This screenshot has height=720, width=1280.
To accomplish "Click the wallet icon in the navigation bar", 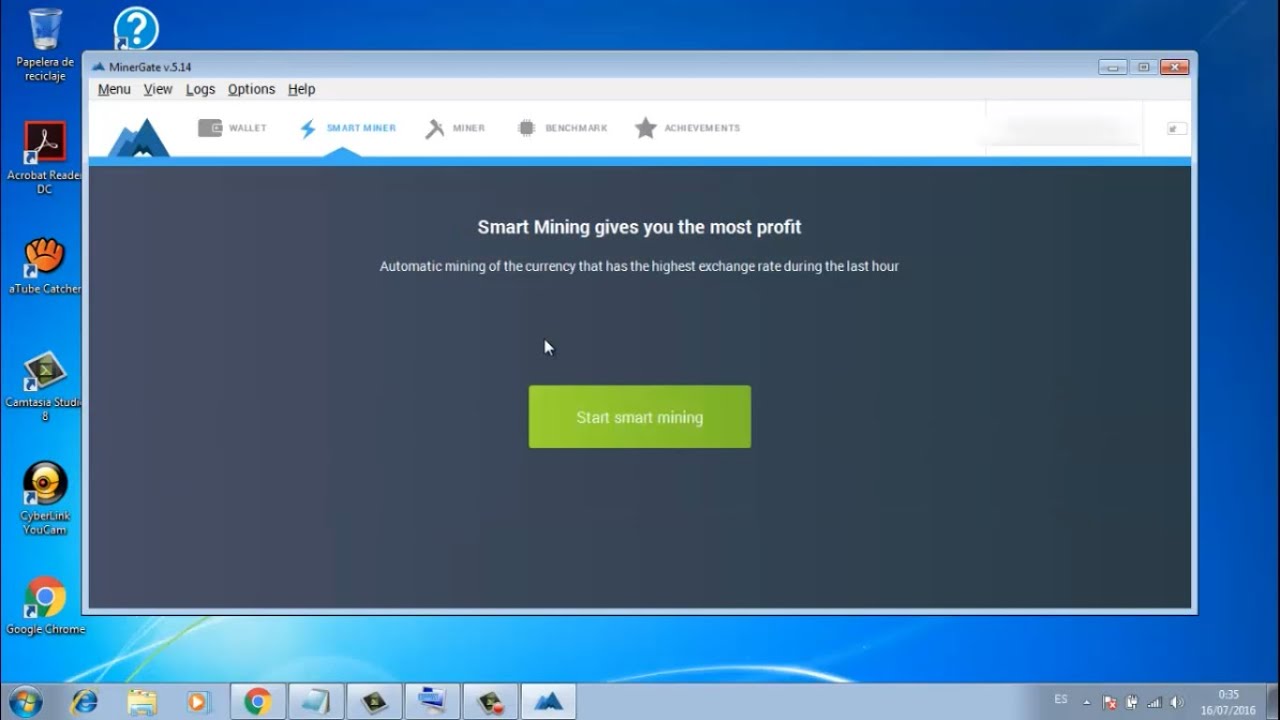I will tap(210, 128).
